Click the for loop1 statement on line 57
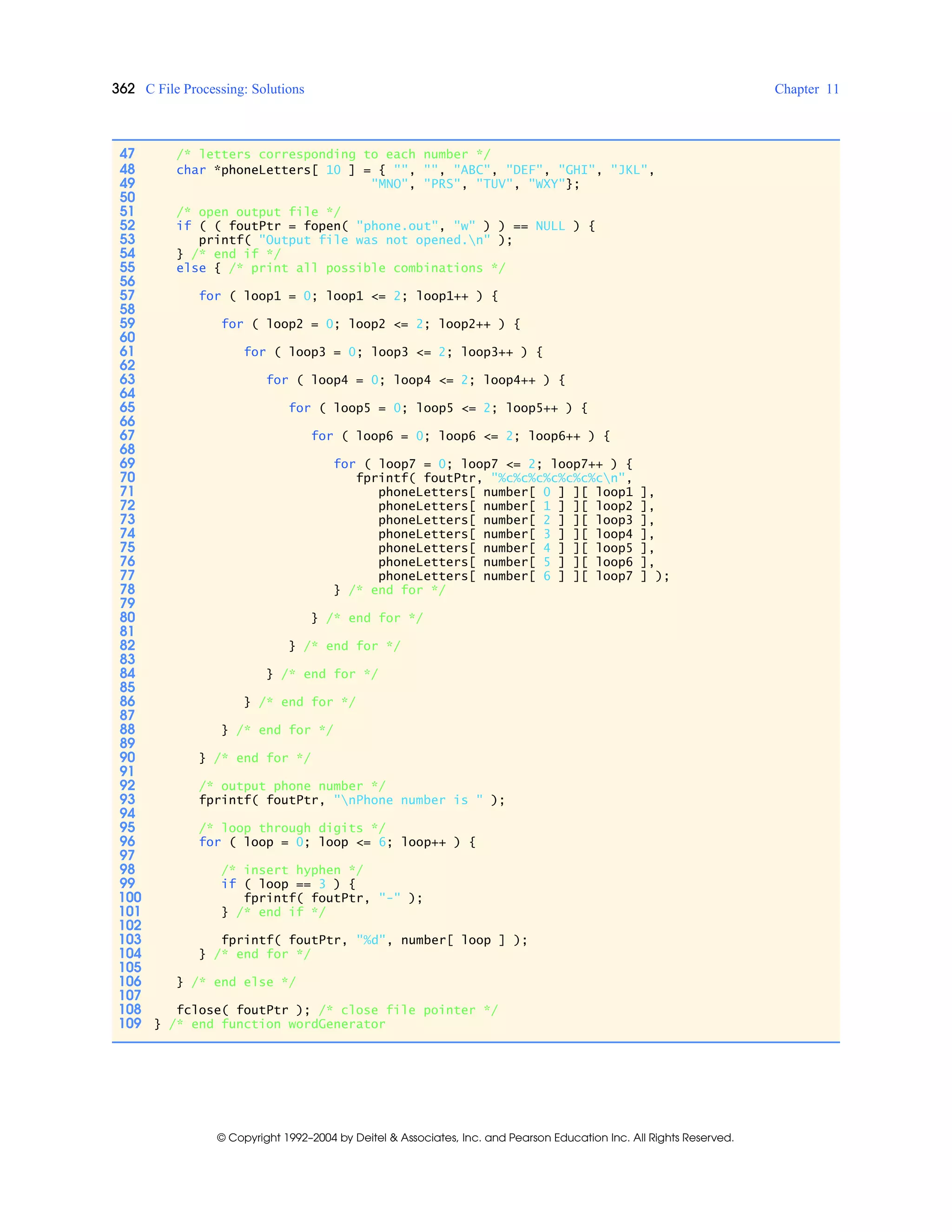952x1232 pixels. [x=348, y=296]
